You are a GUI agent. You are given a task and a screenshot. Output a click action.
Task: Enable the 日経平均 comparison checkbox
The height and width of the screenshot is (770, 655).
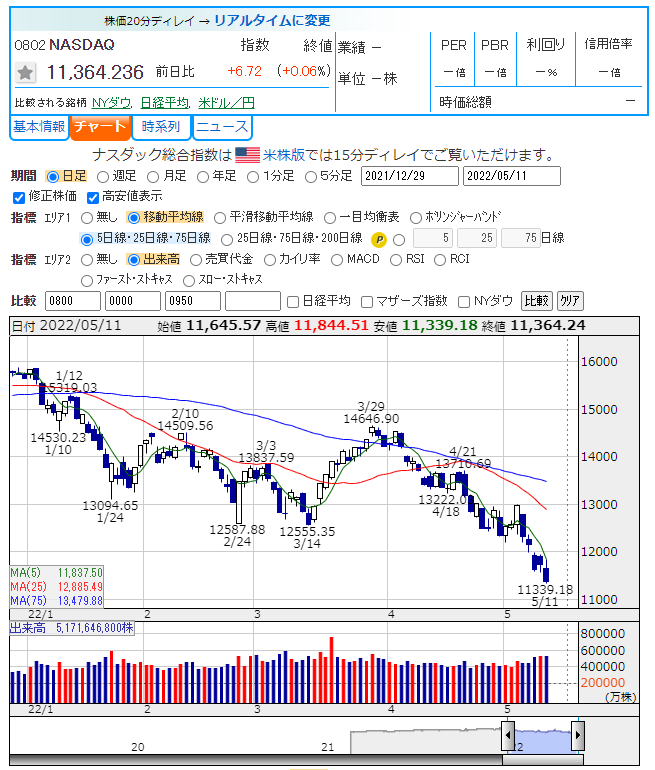click(293, 301)
